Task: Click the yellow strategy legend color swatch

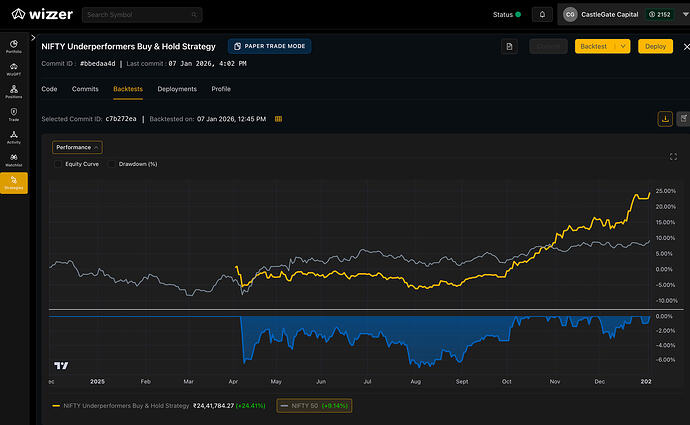Action: (56, 406)
